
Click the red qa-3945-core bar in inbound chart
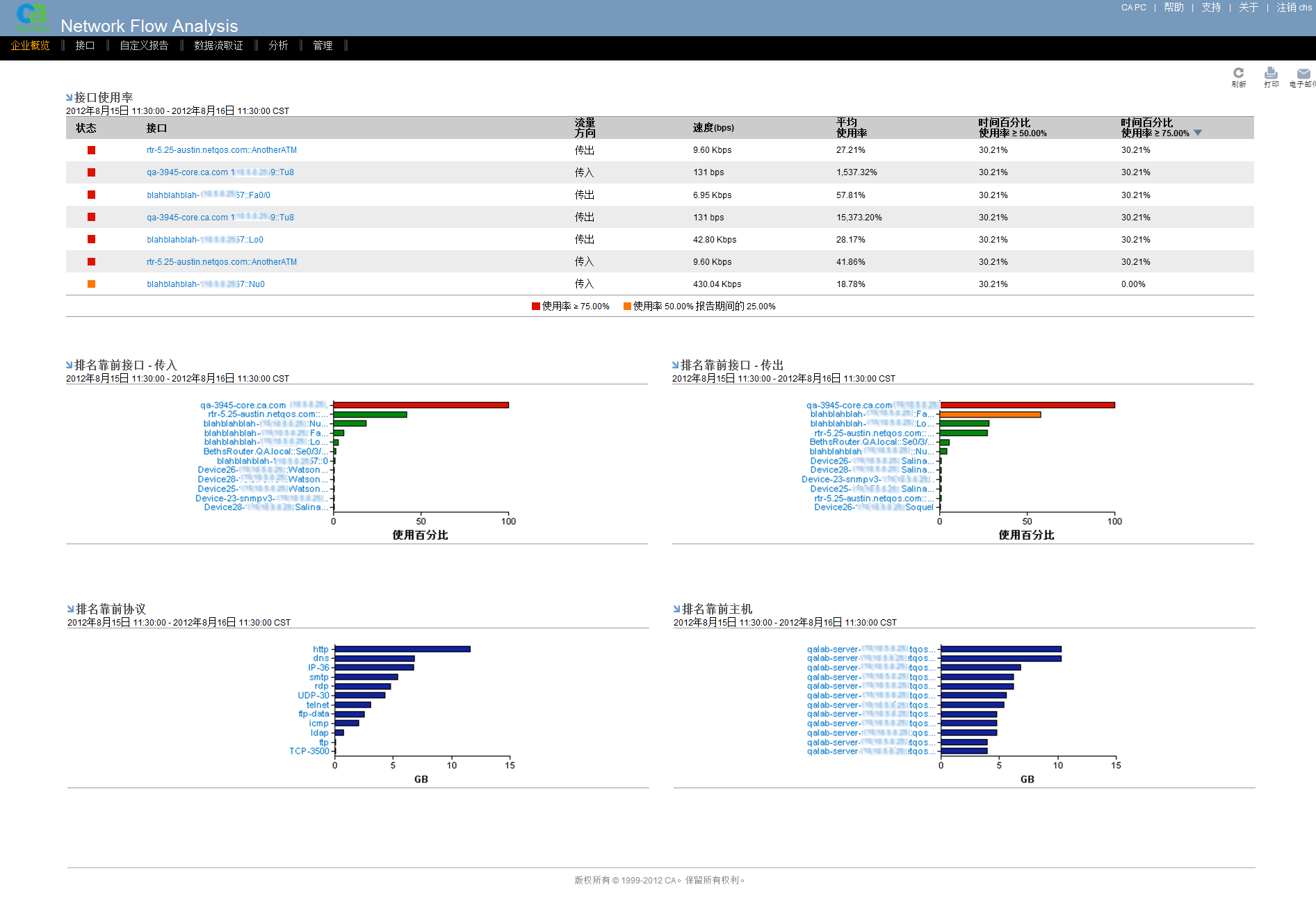coord(421,405)
